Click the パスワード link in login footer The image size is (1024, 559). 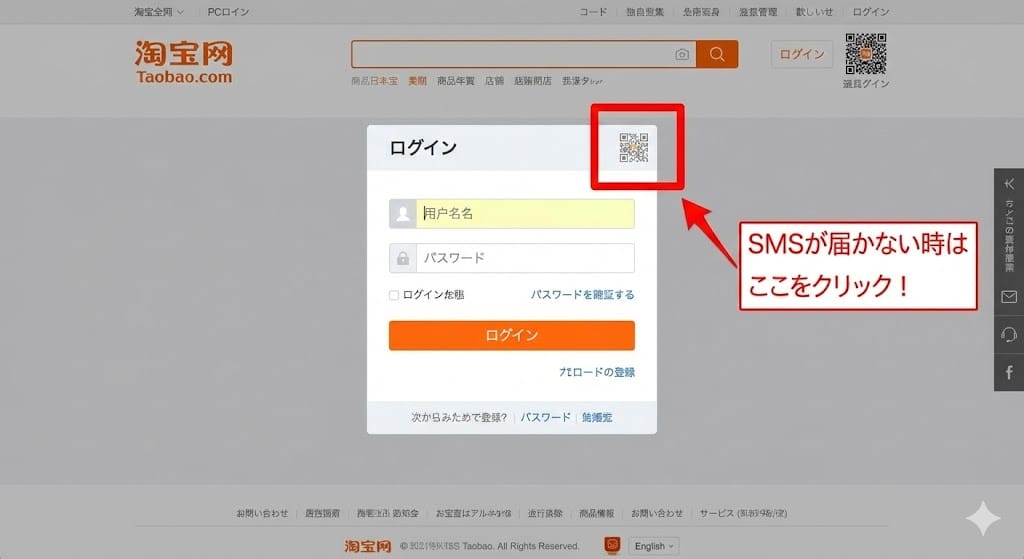545,417
